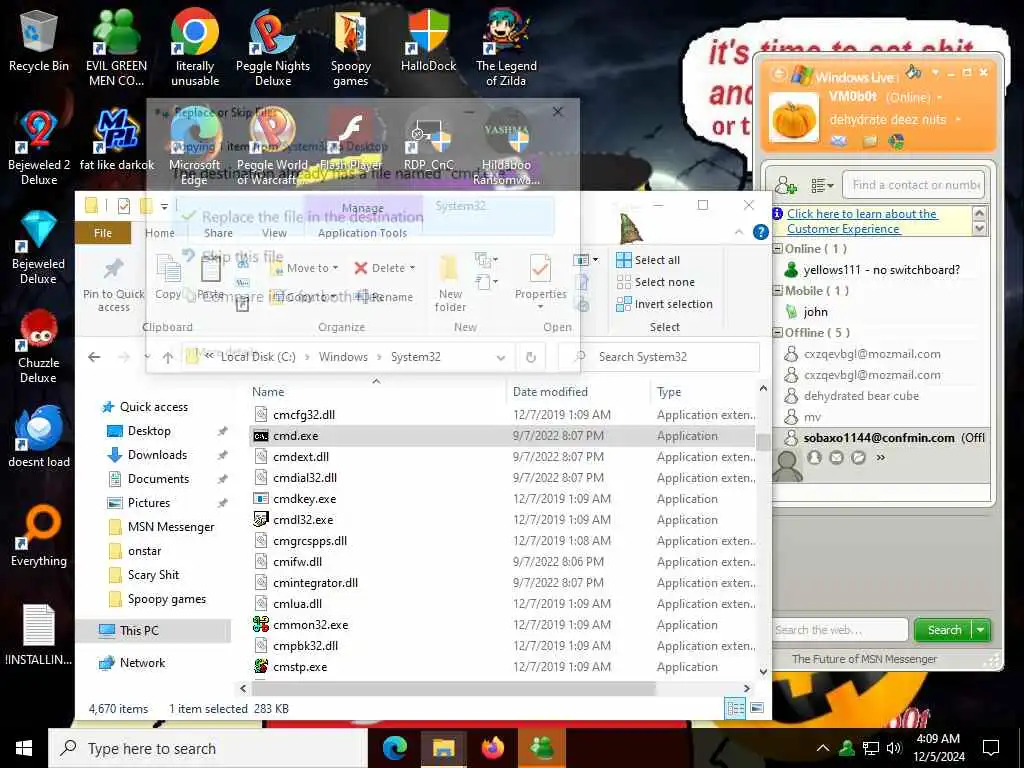This screenshot has height=768, width=1024.
Task: Click the Messenger icon in taskbar
Action: pyautogui.click(x=541, y=748)
